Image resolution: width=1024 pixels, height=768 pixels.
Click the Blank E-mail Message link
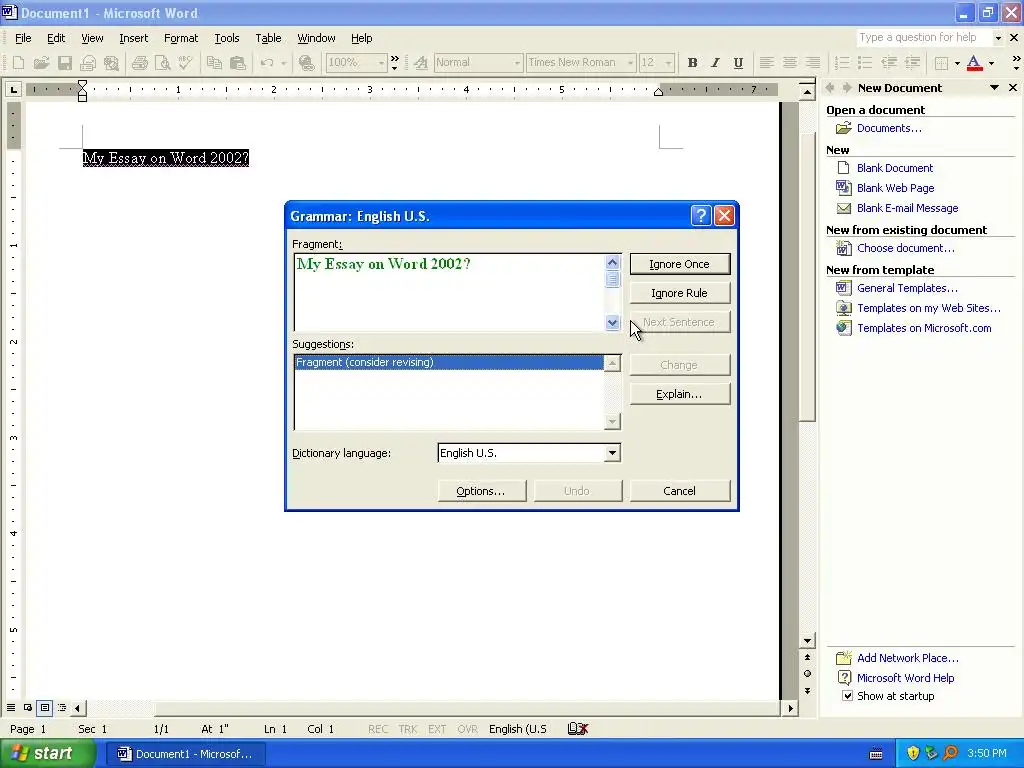(x=907, y=208)
